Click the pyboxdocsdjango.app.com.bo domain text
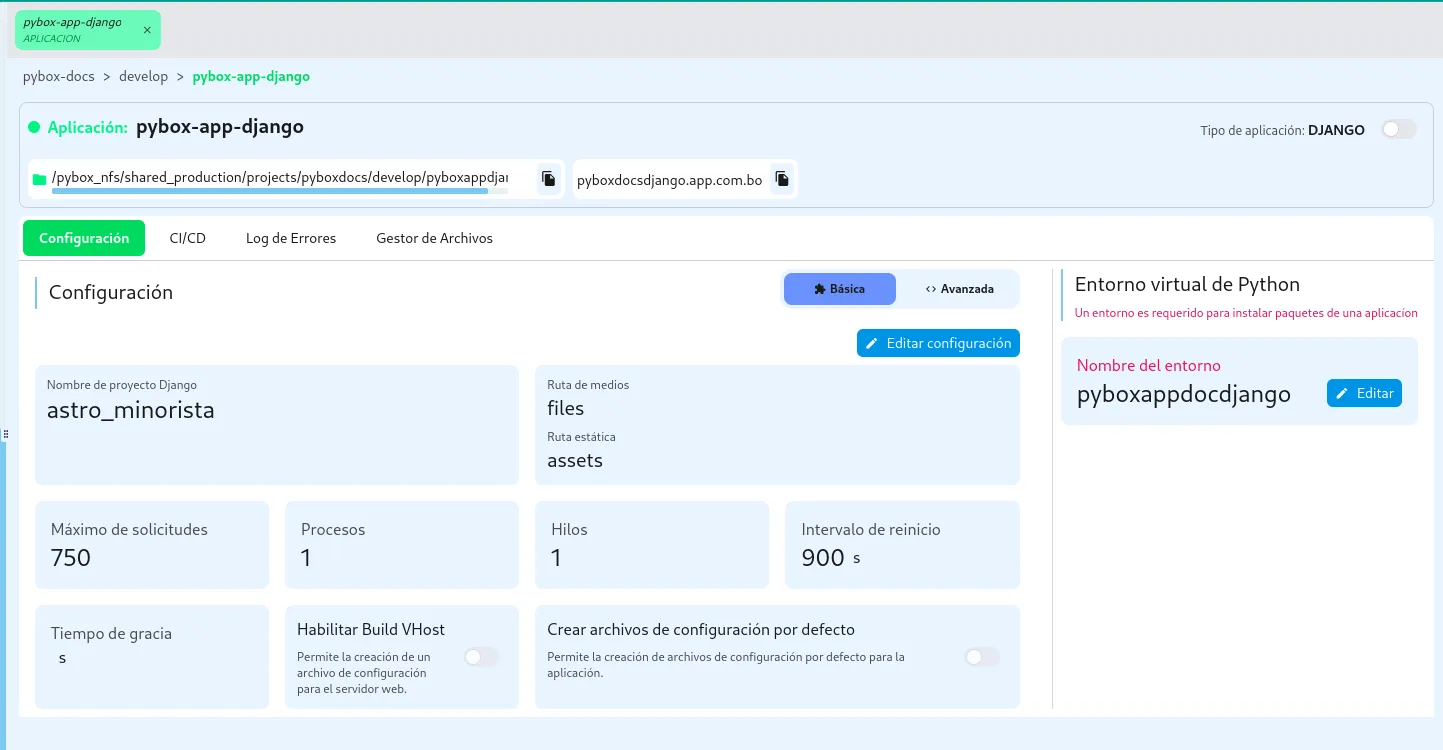This screenshot has width=1443, height=750. pyautogui.click(x=670, y=181)
